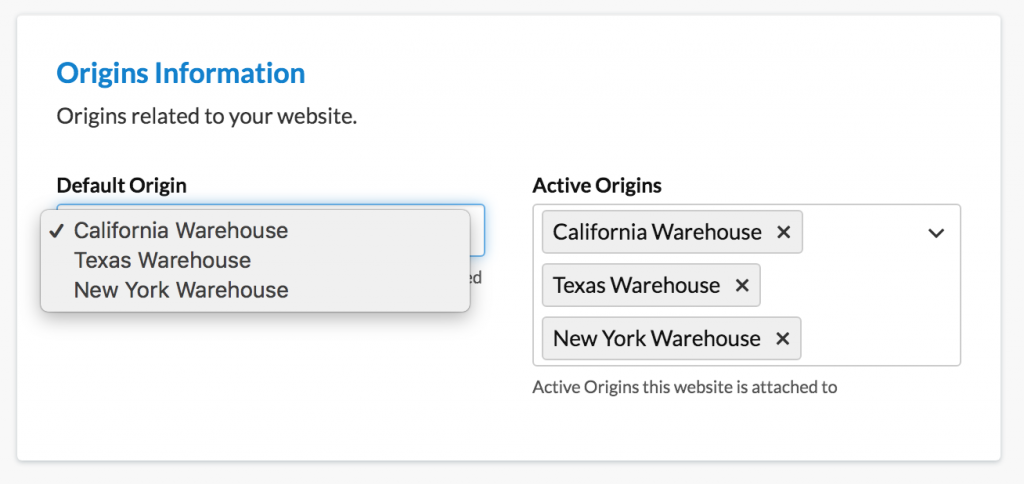
Task: Click the Default Origin field label
Action: (x=121, y=185)
